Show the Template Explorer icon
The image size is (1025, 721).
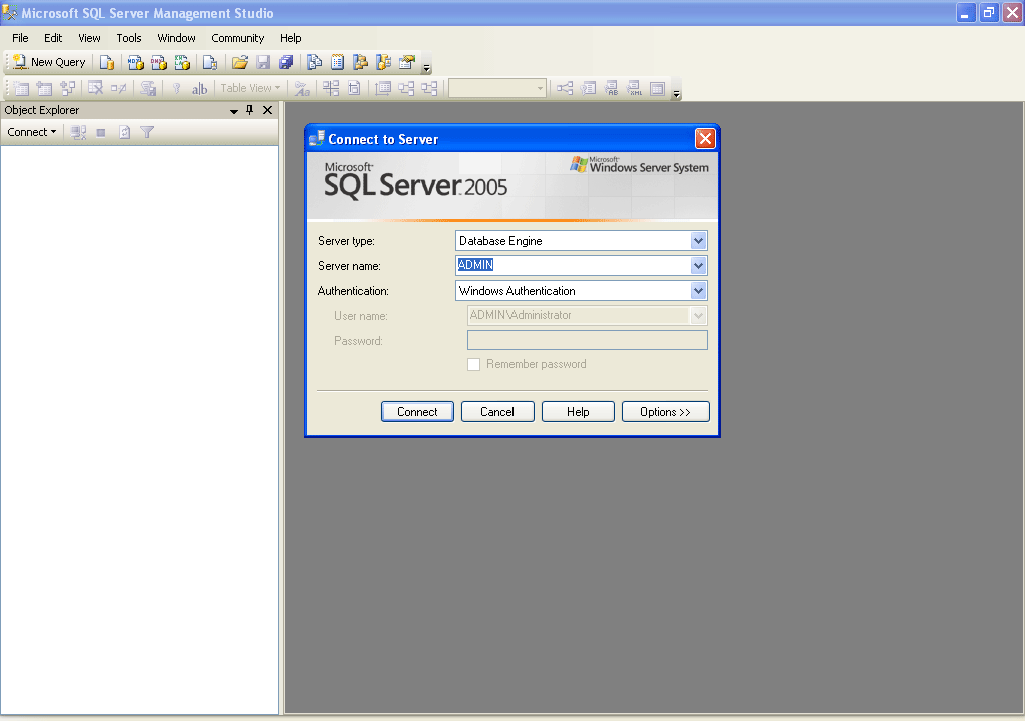point(384,62)
